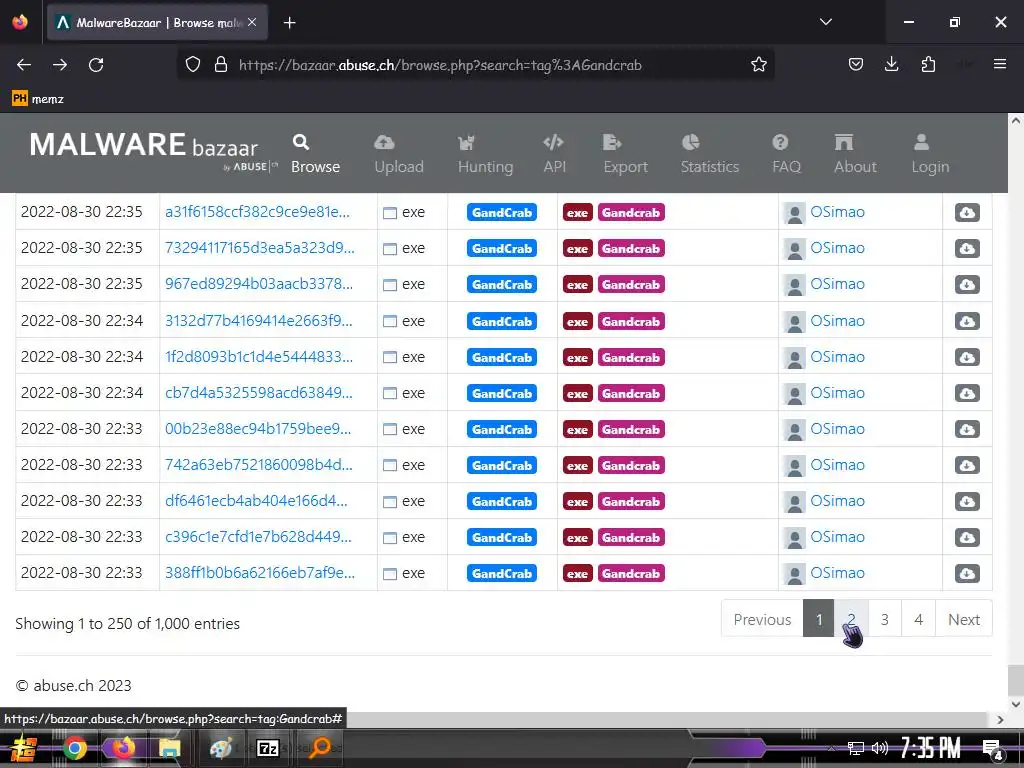The image size is (1024, 768).
Task: Download the c396c1e7cfd1e7b628d449 sample
Action: click(x=967, y=537)
